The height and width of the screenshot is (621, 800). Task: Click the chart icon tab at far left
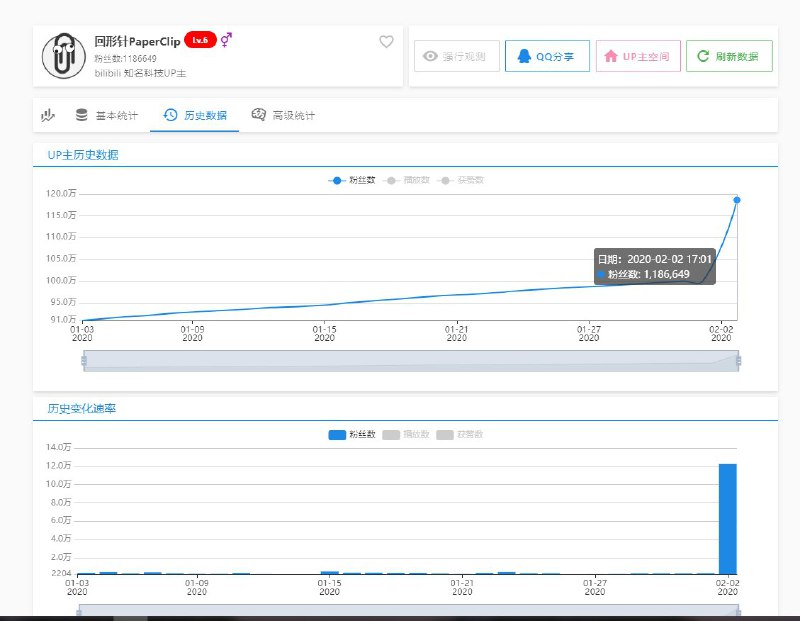coord(47,115)
